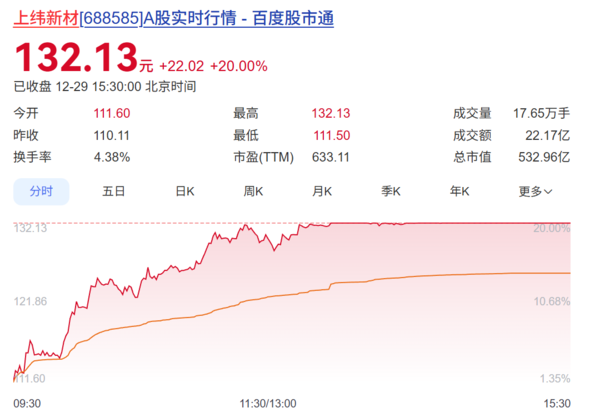This screenshot has height=418, width=600.
Task: Click the 1.35% chart axis label
Action: click(x=555, y=379)
